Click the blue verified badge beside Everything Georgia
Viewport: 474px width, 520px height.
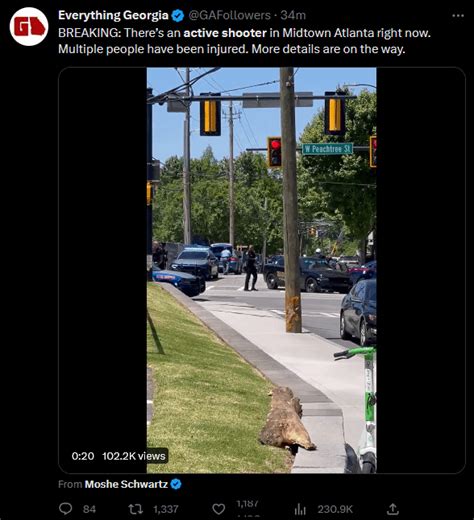(x=178, y=16)
